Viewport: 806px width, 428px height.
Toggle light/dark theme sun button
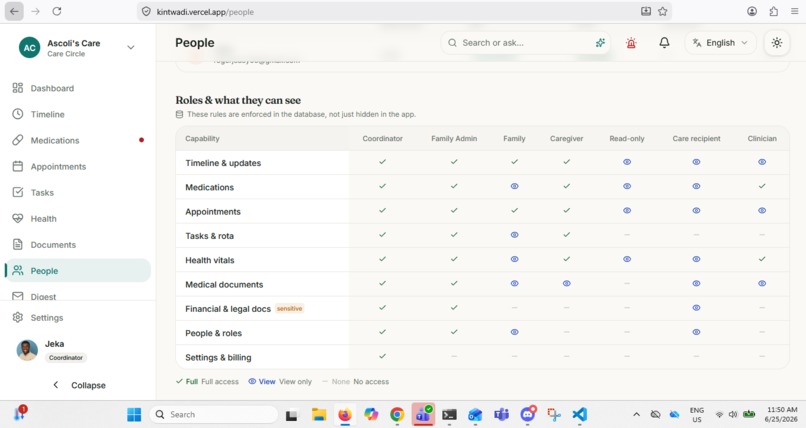pos(777,43)
